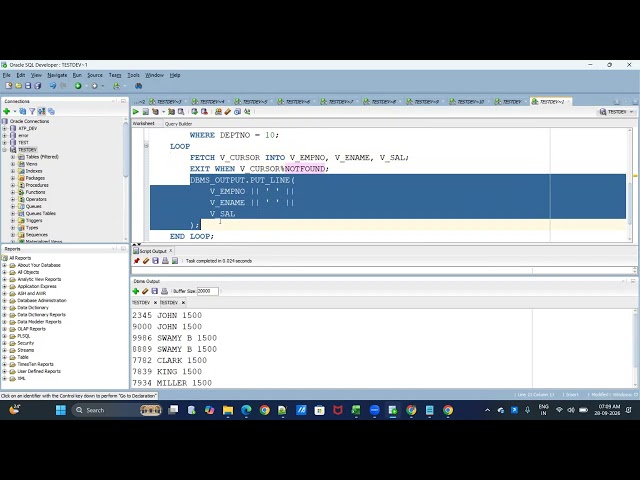Collapse the LOOP code fold marker
This screenshot has width=640, height=480.
(146, 146)
